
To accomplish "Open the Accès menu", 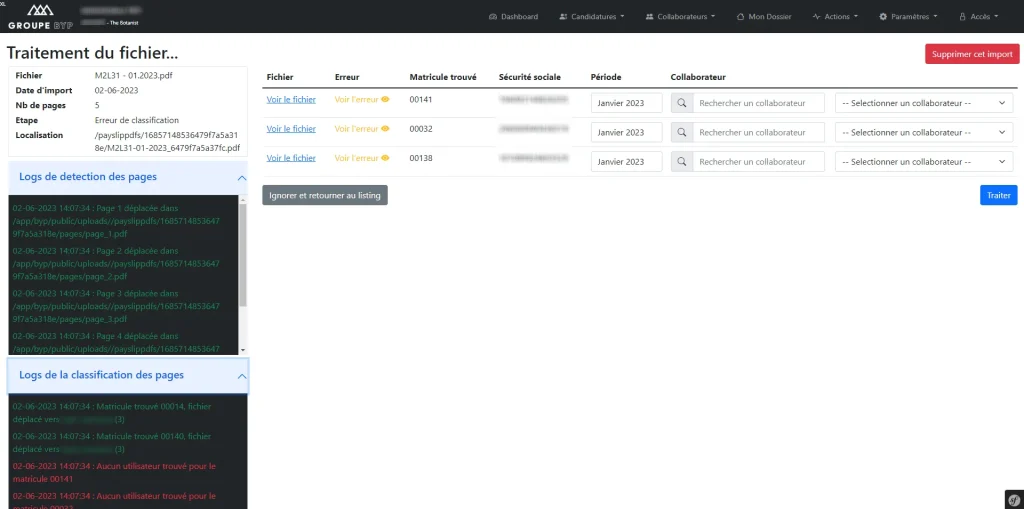I will [978, 16].
